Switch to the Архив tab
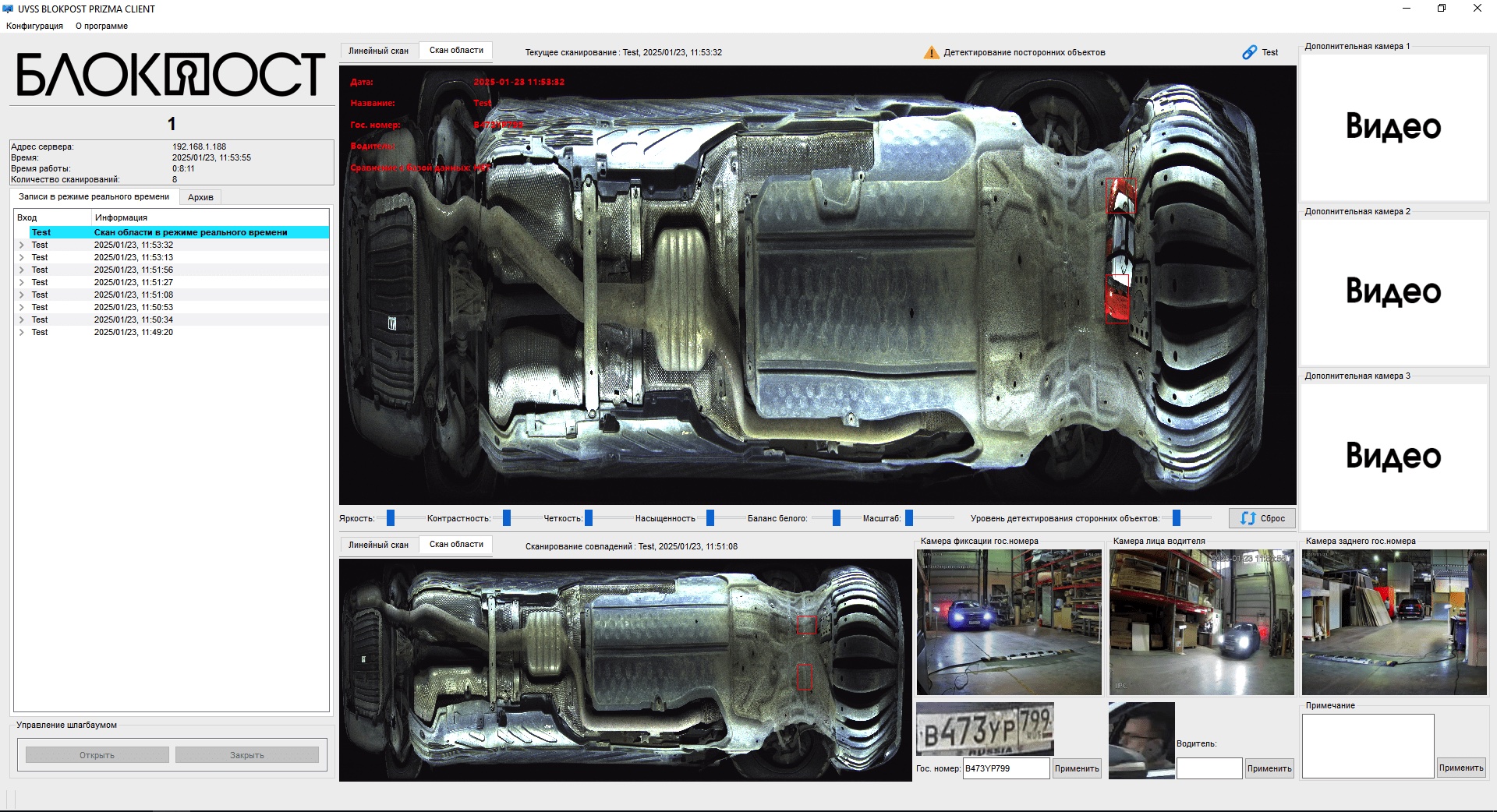Viewport: 1497px width, 812px height. coord(200,197)
